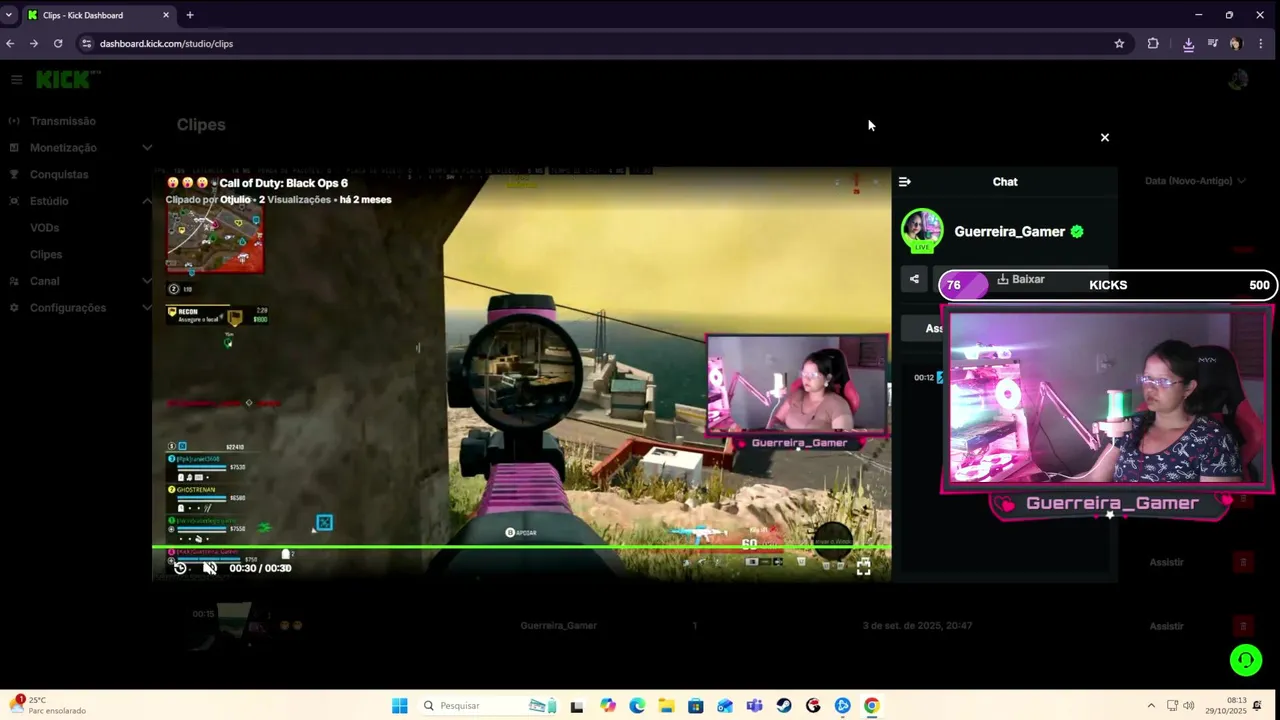The width and height of the screenshot is (1280, 720).
Task: Open the weather widget showing 25°C
Action: coord(48,705)
